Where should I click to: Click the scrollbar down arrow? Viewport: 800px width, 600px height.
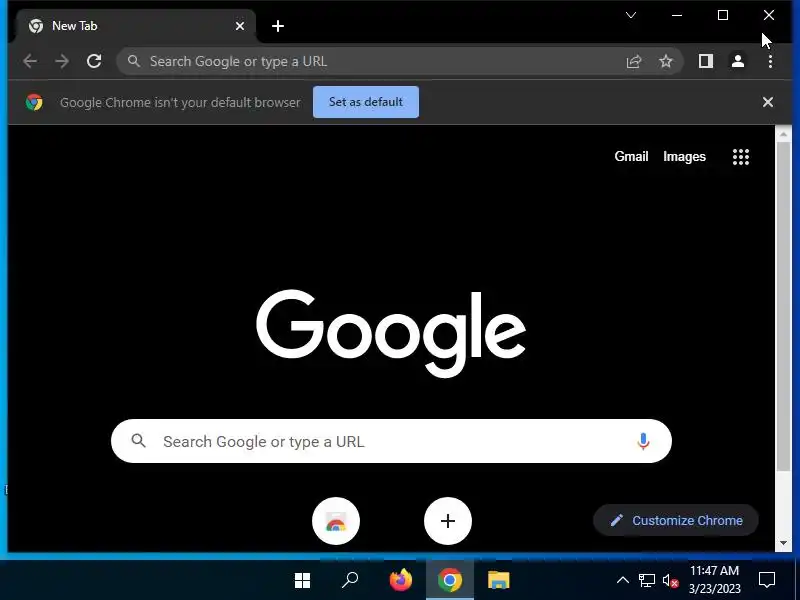click(783, 543)
